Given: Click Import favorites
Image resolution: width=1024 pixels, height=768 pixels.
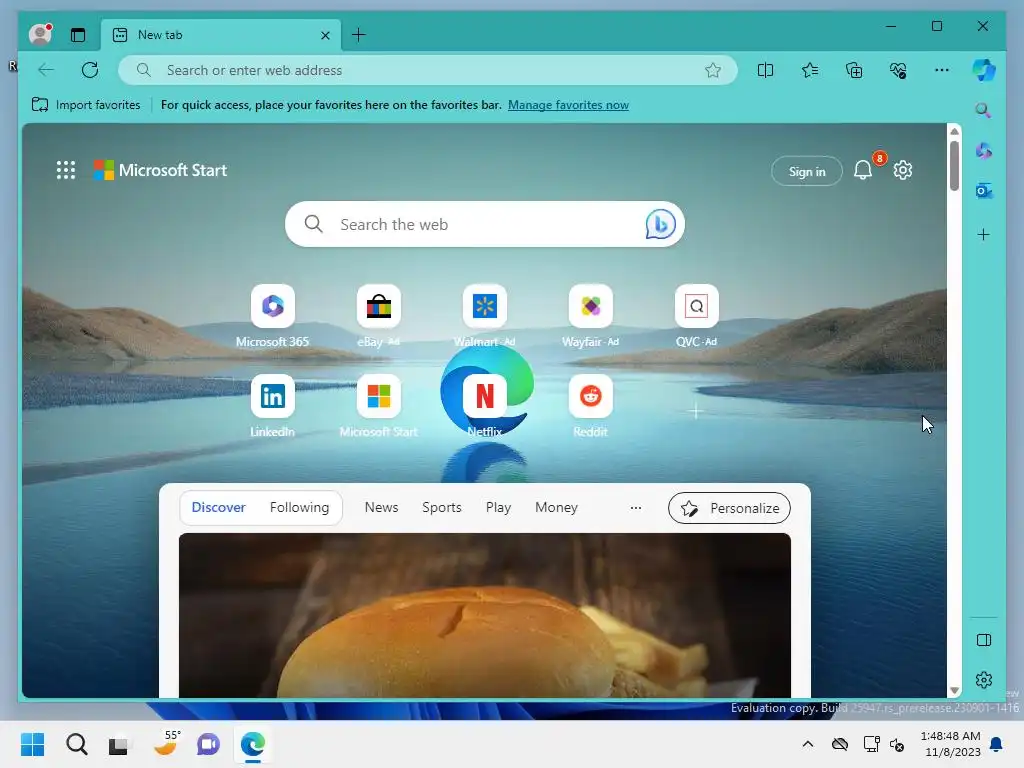Looking at the screenshot, I should [86, 105].
